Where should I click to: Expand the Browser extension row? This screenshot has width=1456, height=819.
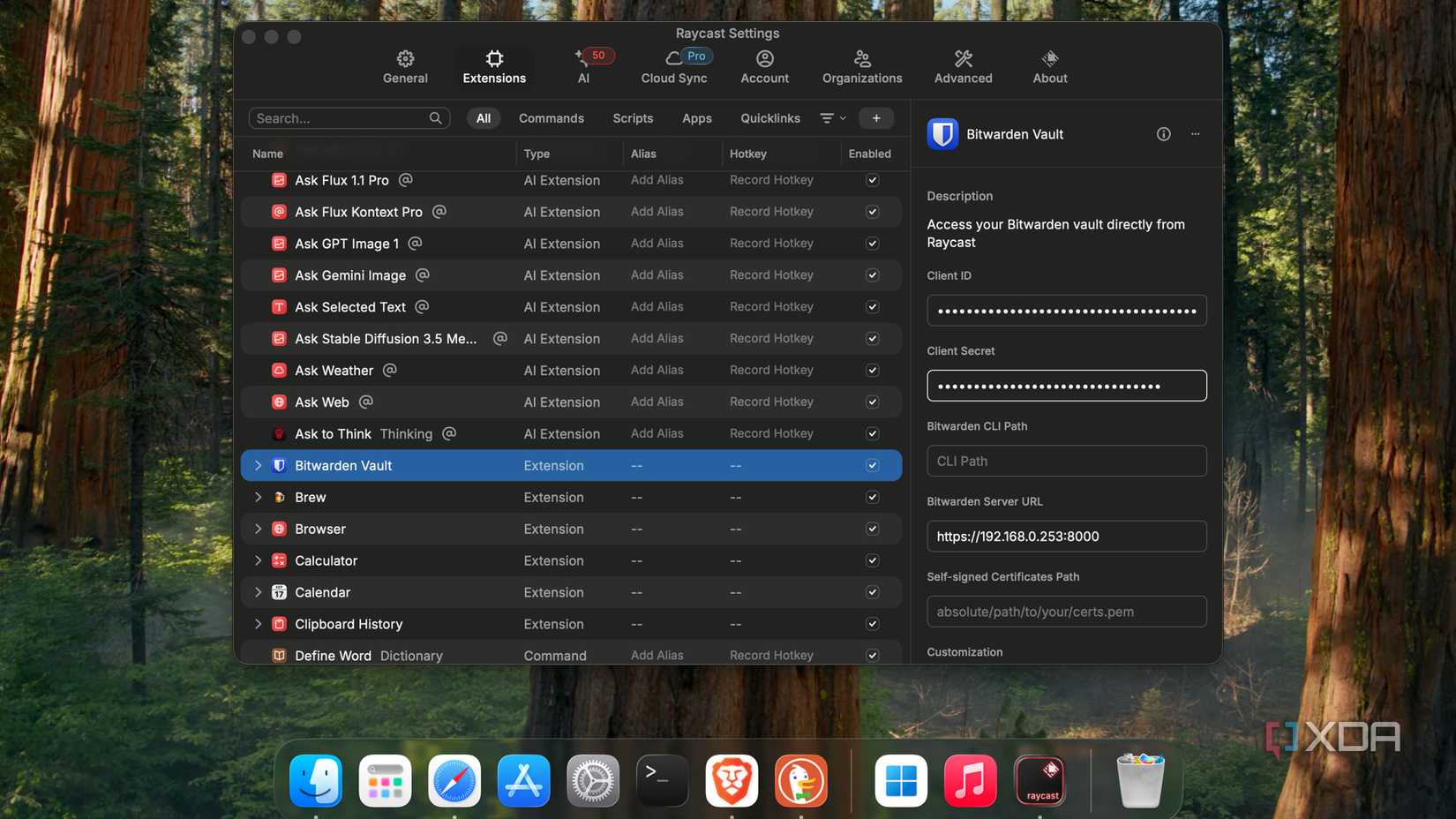coord(258,529)
